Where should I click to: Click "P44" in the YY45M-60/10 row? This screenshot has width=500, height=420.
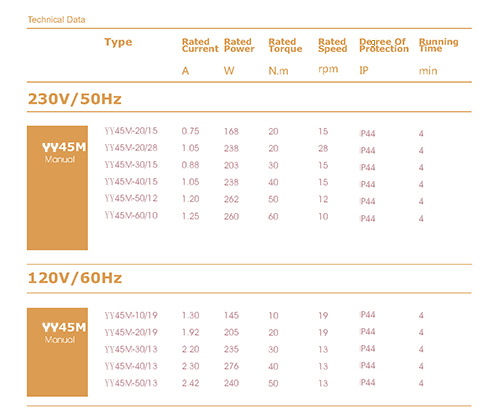368,218
